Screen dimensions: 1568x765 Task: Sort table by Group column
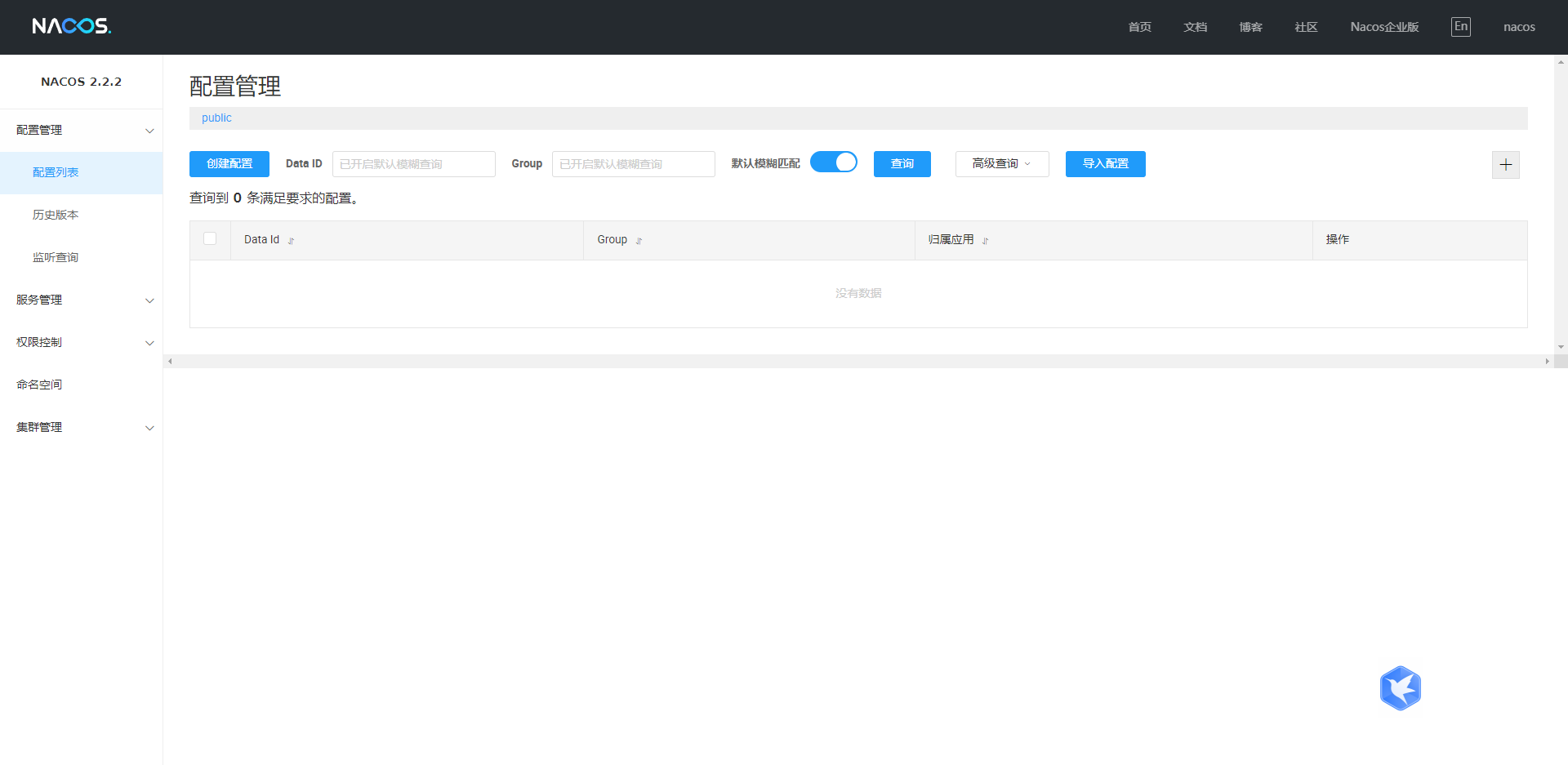click(x=639, y=241)
